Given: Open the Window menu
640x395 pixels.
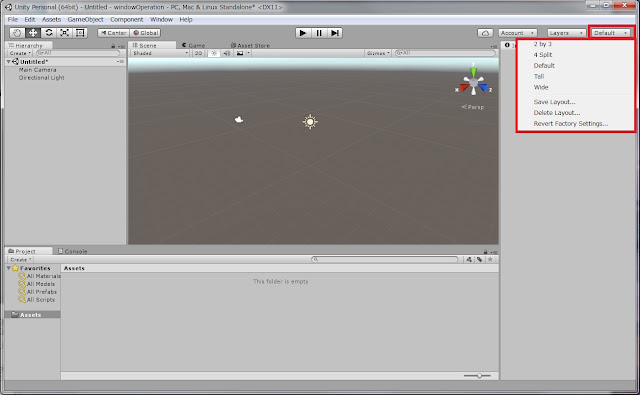Looking at the screenshot, I should pyautogui.click(x=161, y=20).
